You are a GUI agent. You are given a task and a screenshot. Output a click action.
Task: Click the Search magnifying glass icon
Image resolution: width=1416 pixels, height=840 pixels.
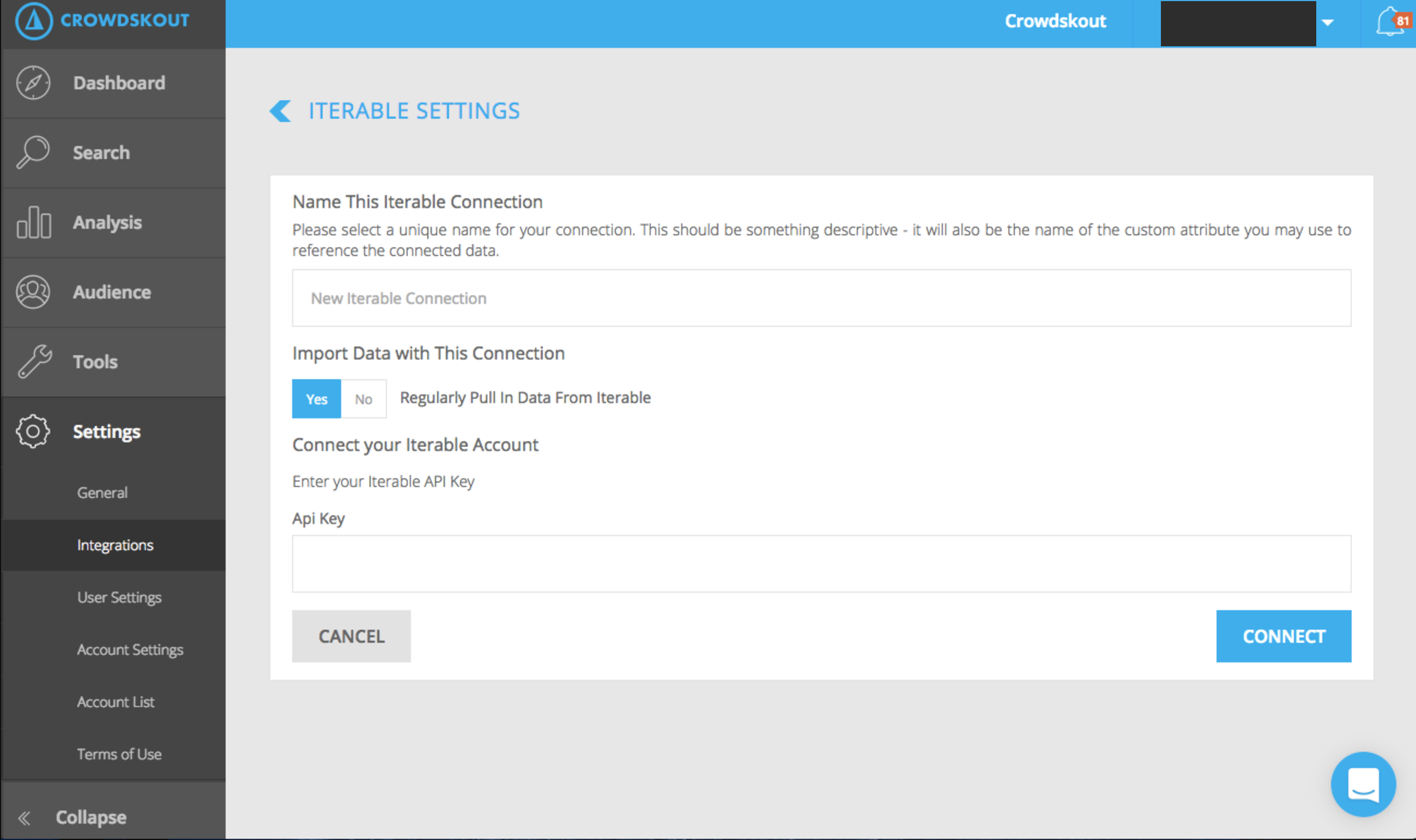(33, 151)
